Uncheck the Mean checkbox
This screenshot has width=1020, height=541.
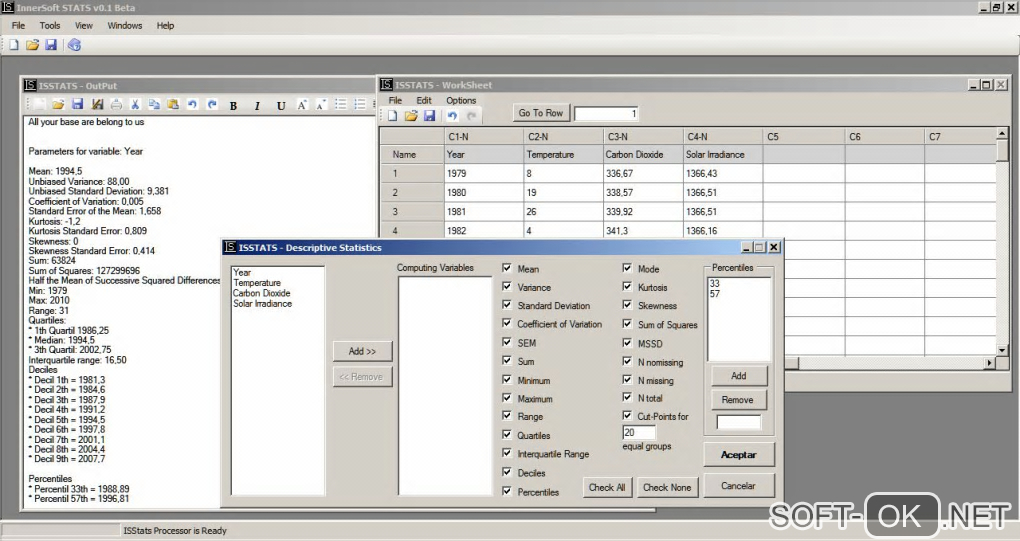coord(507,268)
